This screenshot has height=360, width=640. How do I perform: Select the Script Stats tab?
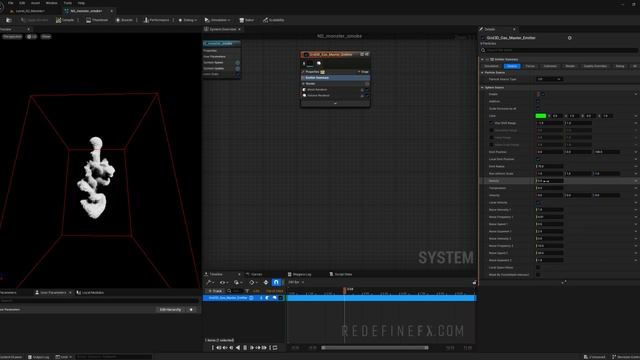click(341, 274)
